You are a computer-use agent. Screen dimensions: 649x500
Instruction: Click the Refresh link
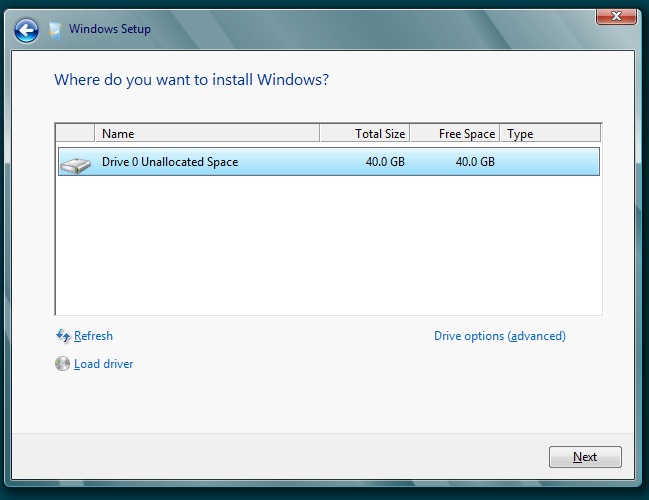click(93, 336)
